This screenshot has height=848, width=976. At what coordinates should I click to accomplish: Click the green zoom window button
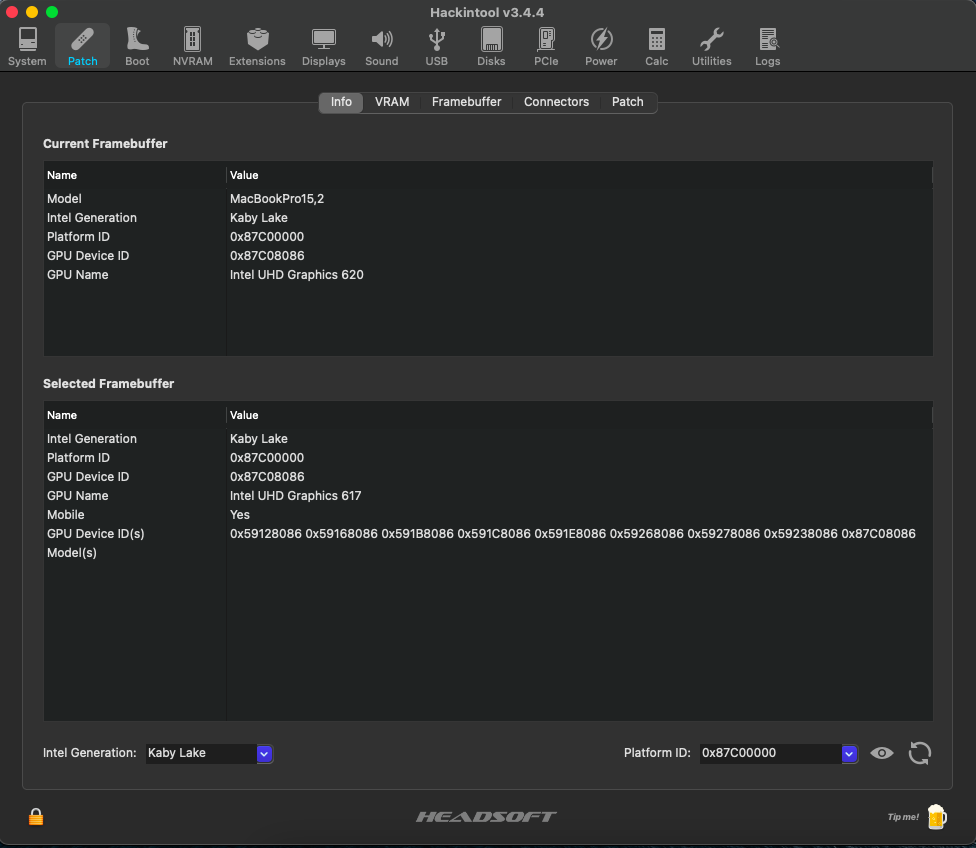52,12
